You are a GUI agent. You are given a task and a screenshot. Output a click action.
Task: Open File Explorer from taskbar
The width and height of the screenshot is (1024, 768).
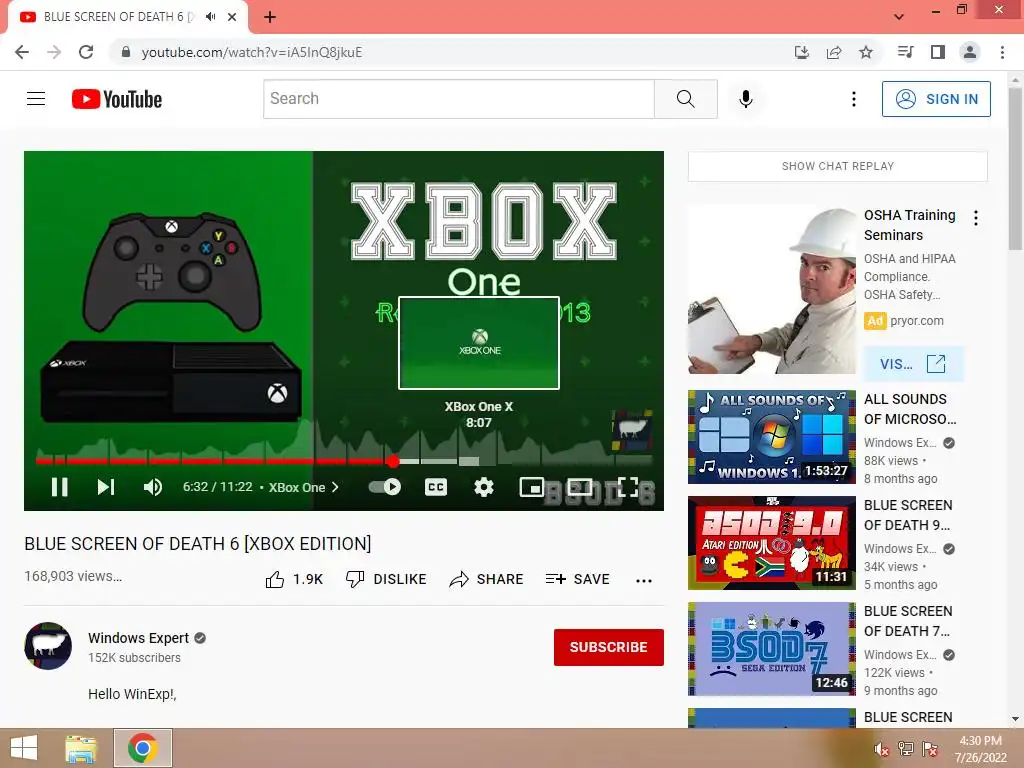(81, 748)
